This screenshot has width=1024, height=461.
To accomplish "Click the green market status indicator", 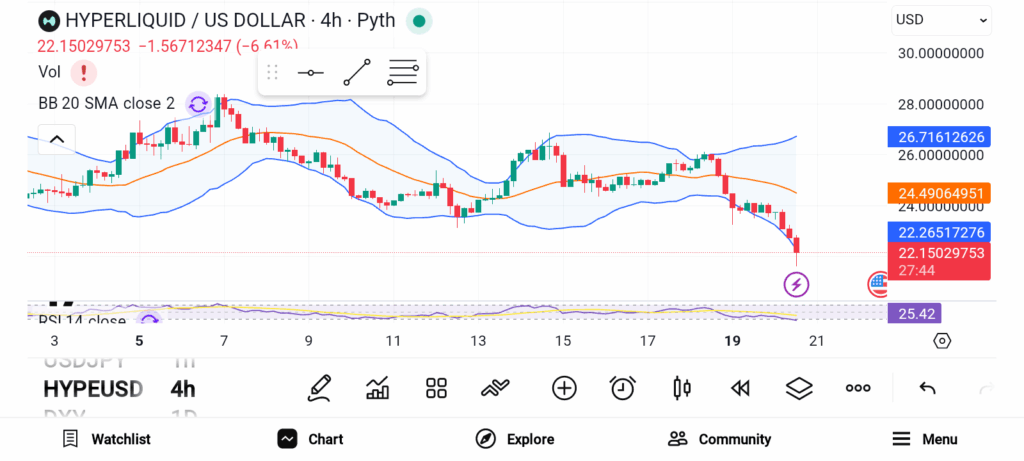I will pos(420,20).
